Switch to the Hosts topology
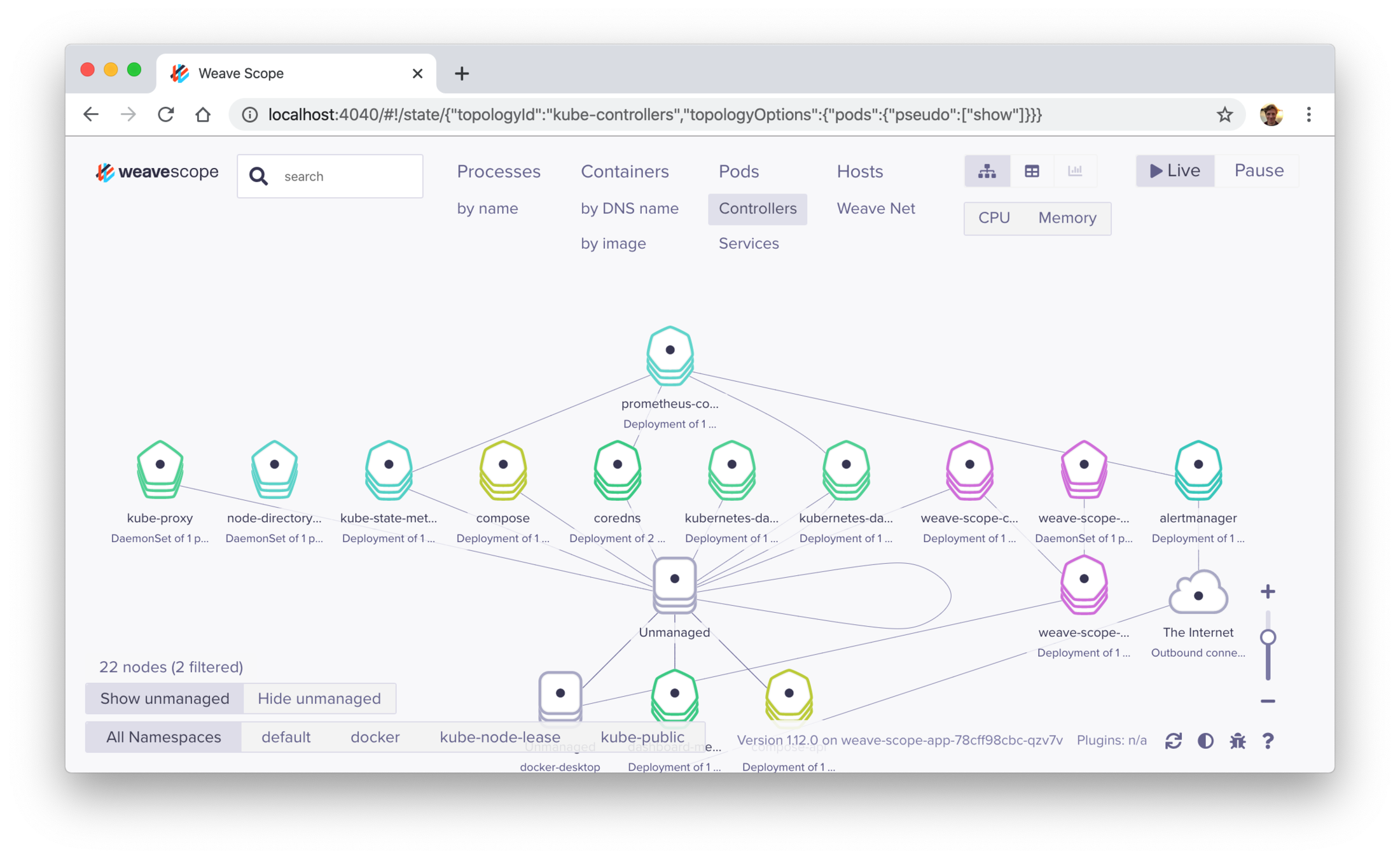1400x859 pixels. pyautogui.click(x=859, y=171)
